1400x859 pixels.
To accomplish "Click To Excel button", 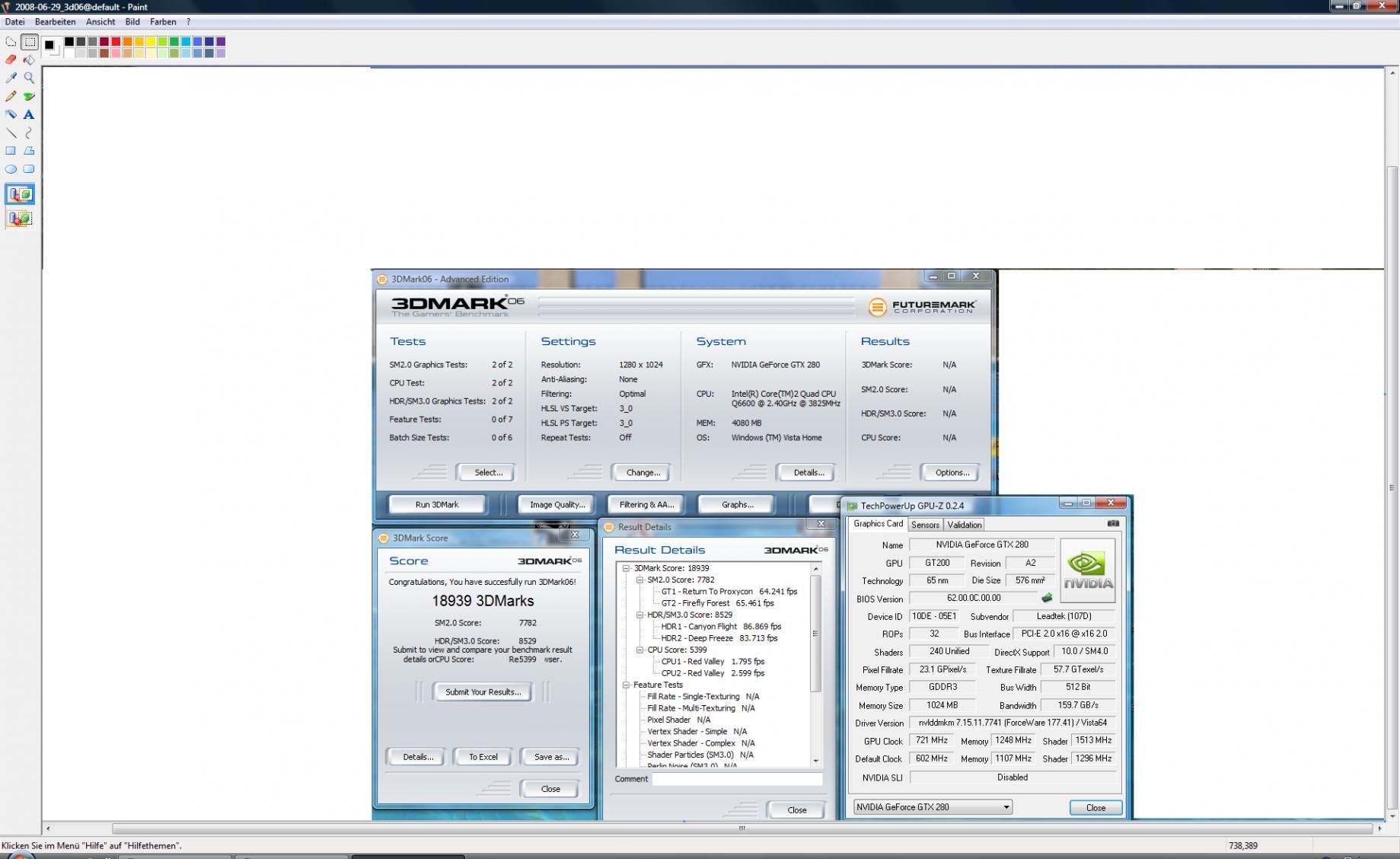I will coord(483,757).
